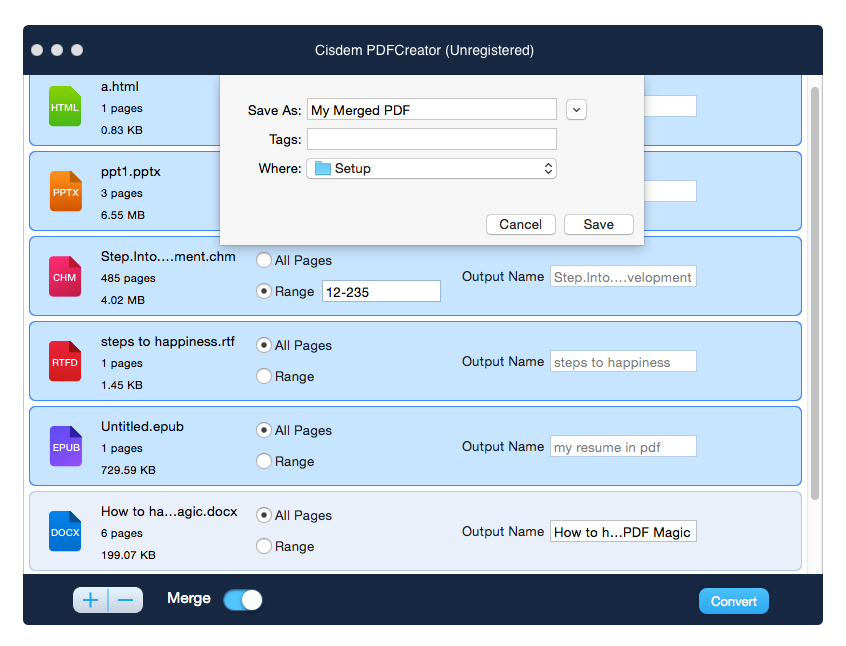Click the RTFD icon for steps to happiness
The width and height of the screenshot is (846, 646).
pos(64,362)
